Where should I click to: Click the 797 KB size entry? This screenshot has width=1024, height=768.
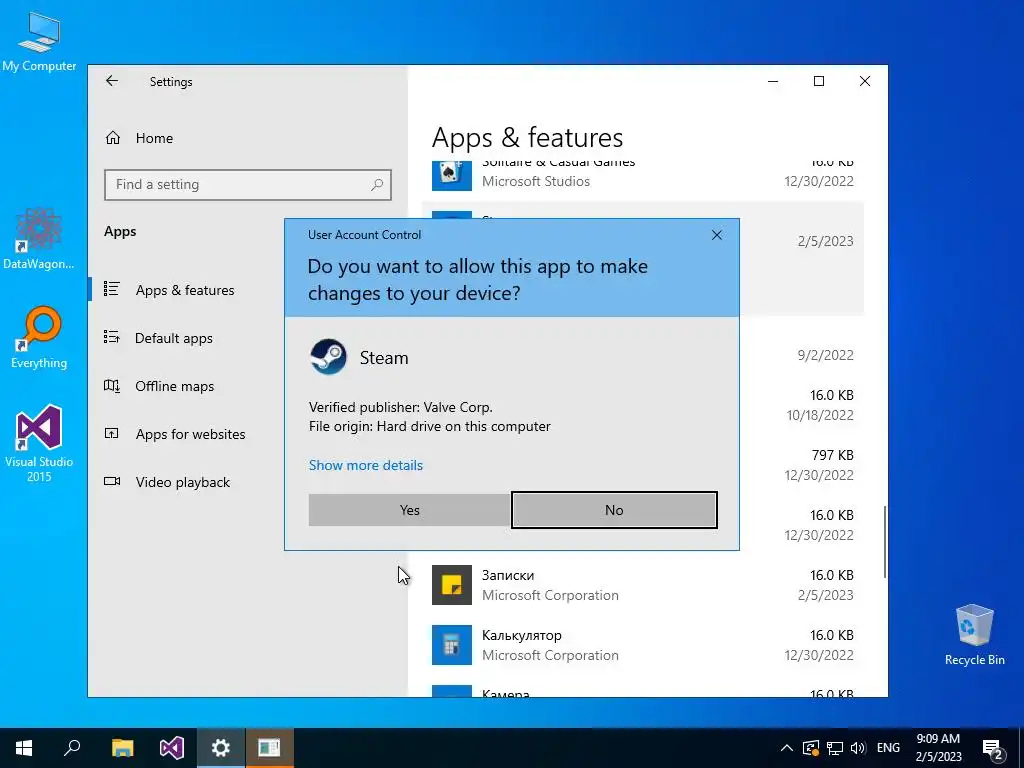(x=832, y=455)
